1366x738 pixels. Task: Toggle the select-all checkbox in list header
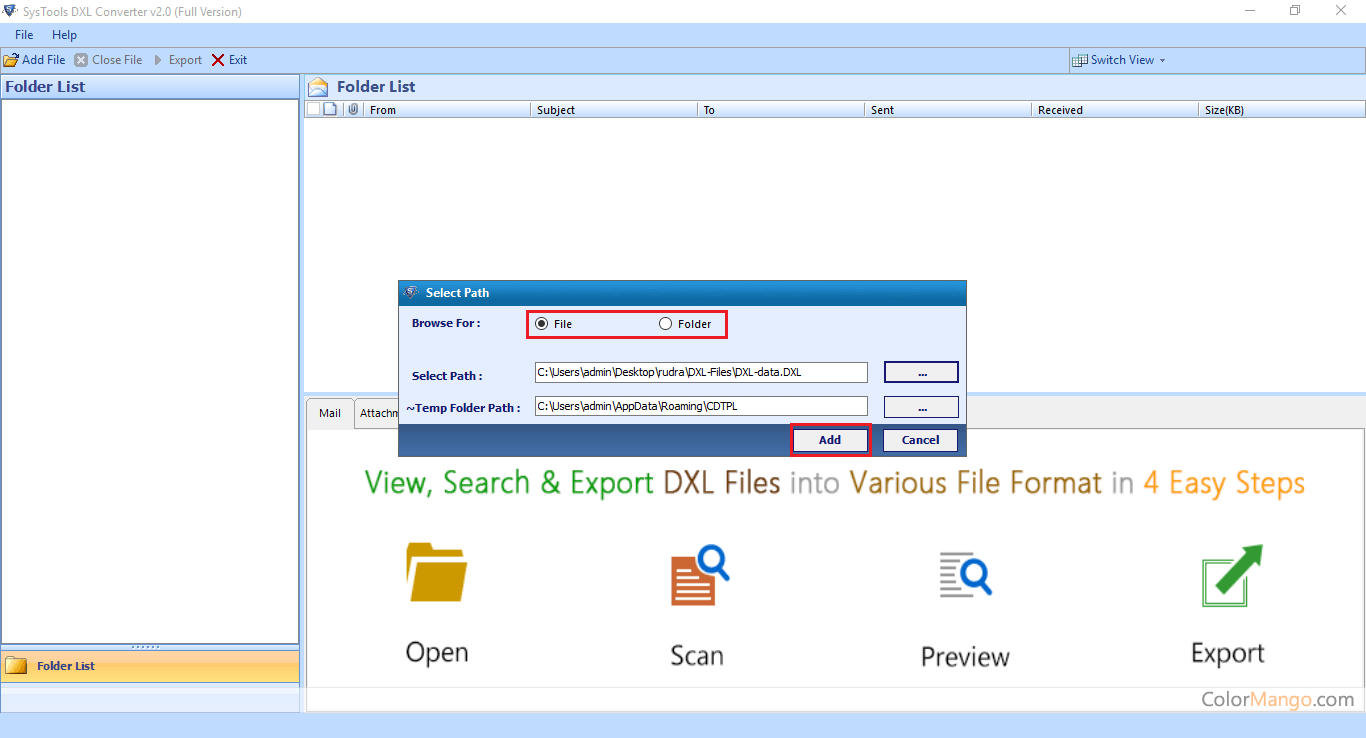(x=313, y=109)
